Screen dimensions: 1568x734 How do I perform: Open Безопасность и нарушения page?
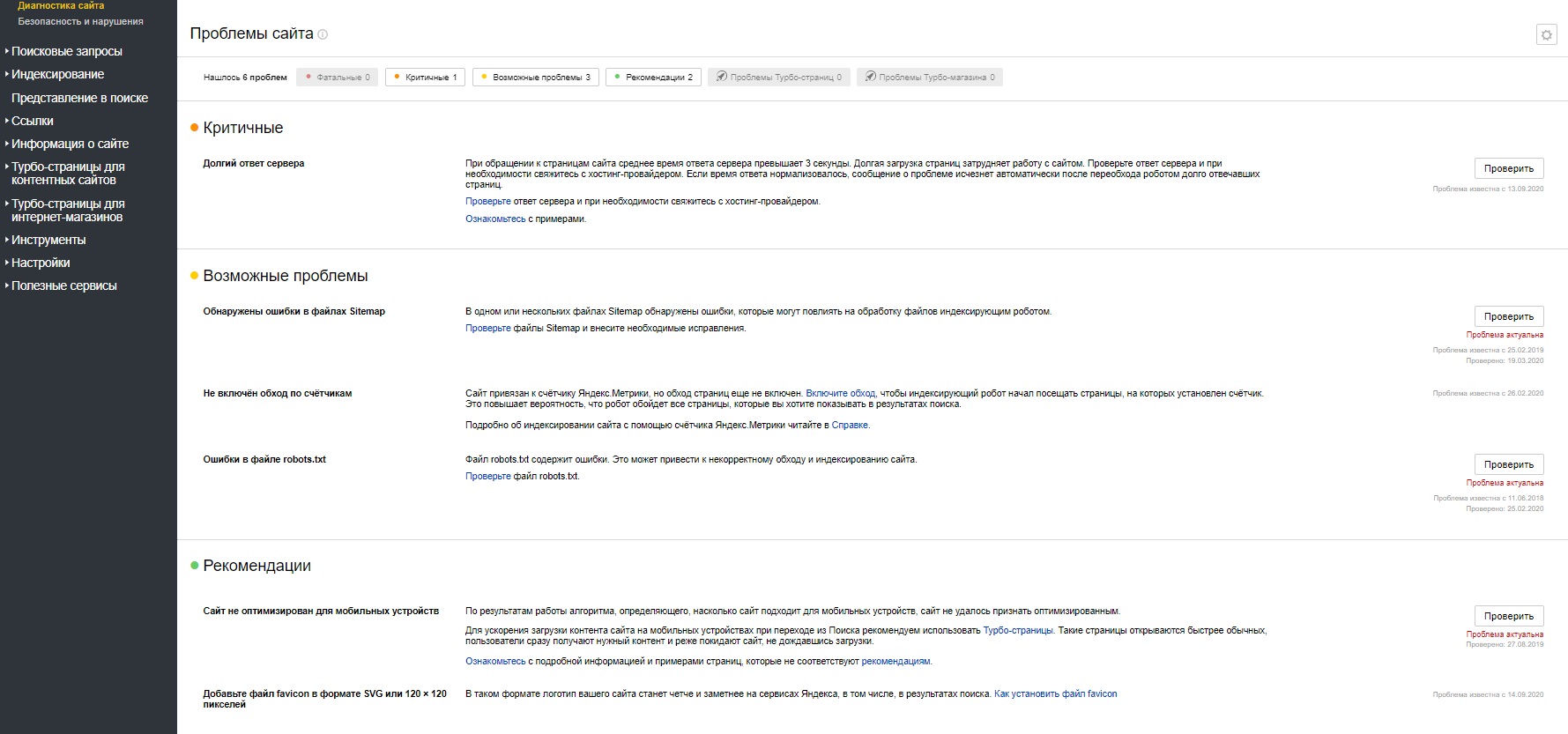click(x=80, y=21)
